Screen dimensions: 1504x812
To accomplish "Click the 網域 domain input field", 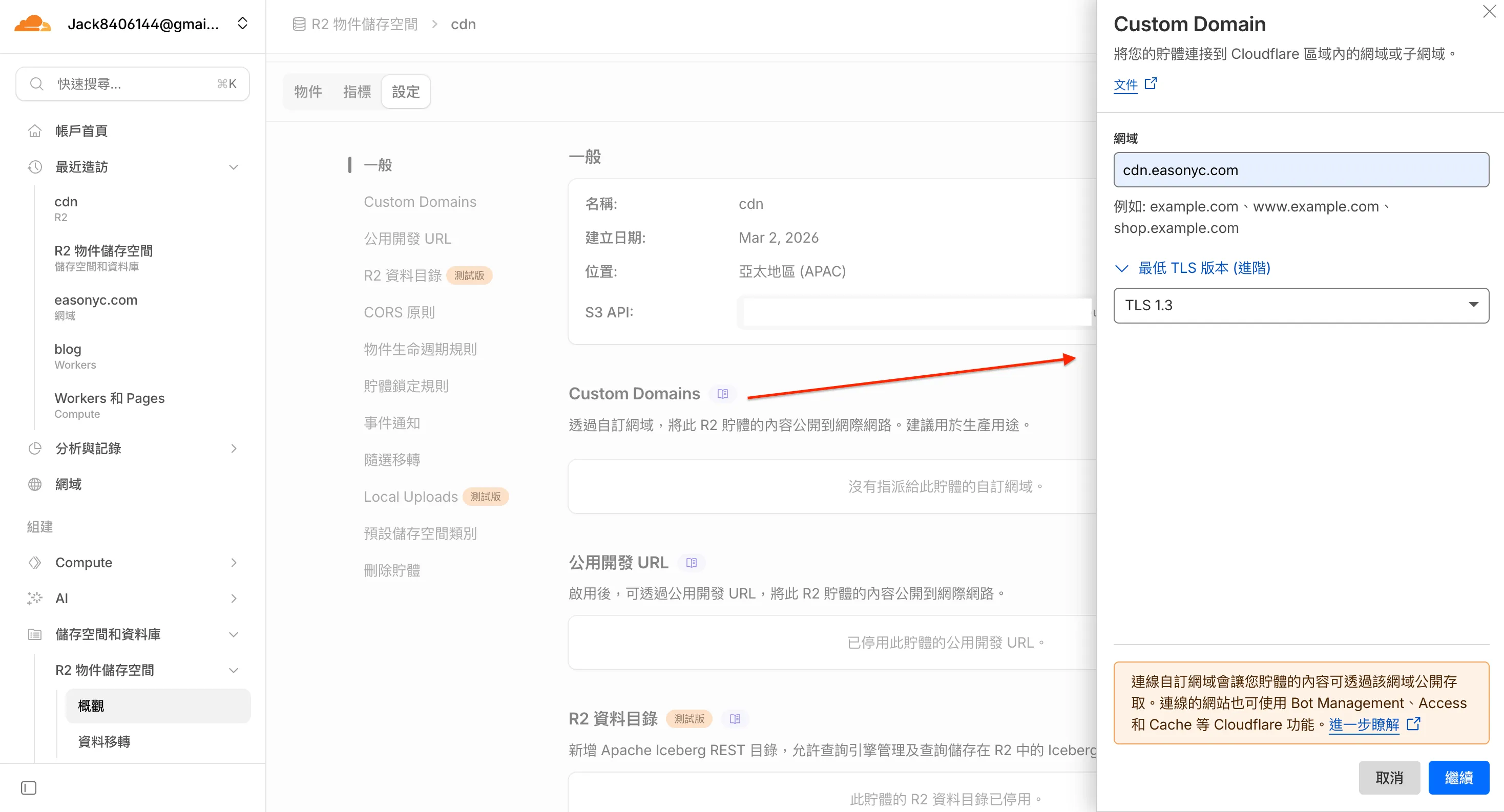I will click(x=1301, y=170).
